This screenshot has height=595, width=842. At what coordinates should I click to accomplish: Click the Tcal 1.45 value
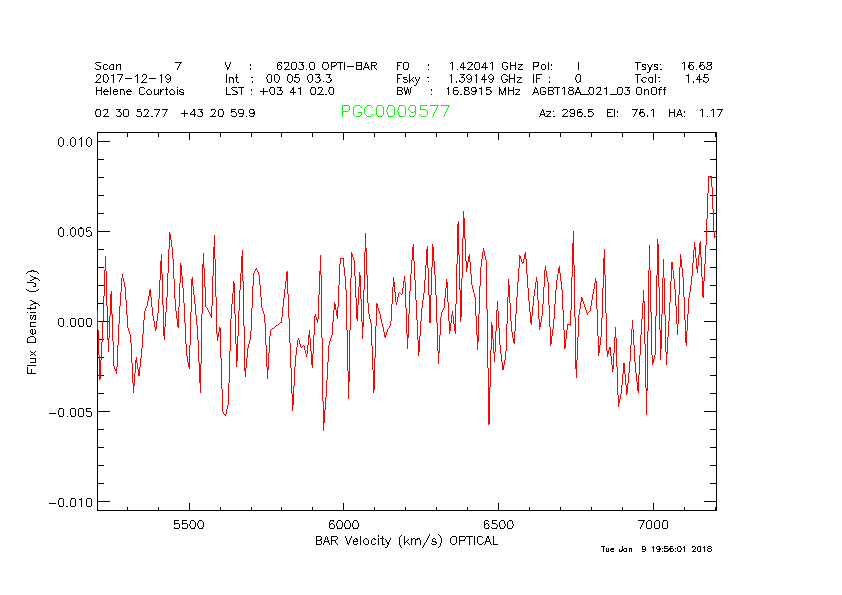673,78
